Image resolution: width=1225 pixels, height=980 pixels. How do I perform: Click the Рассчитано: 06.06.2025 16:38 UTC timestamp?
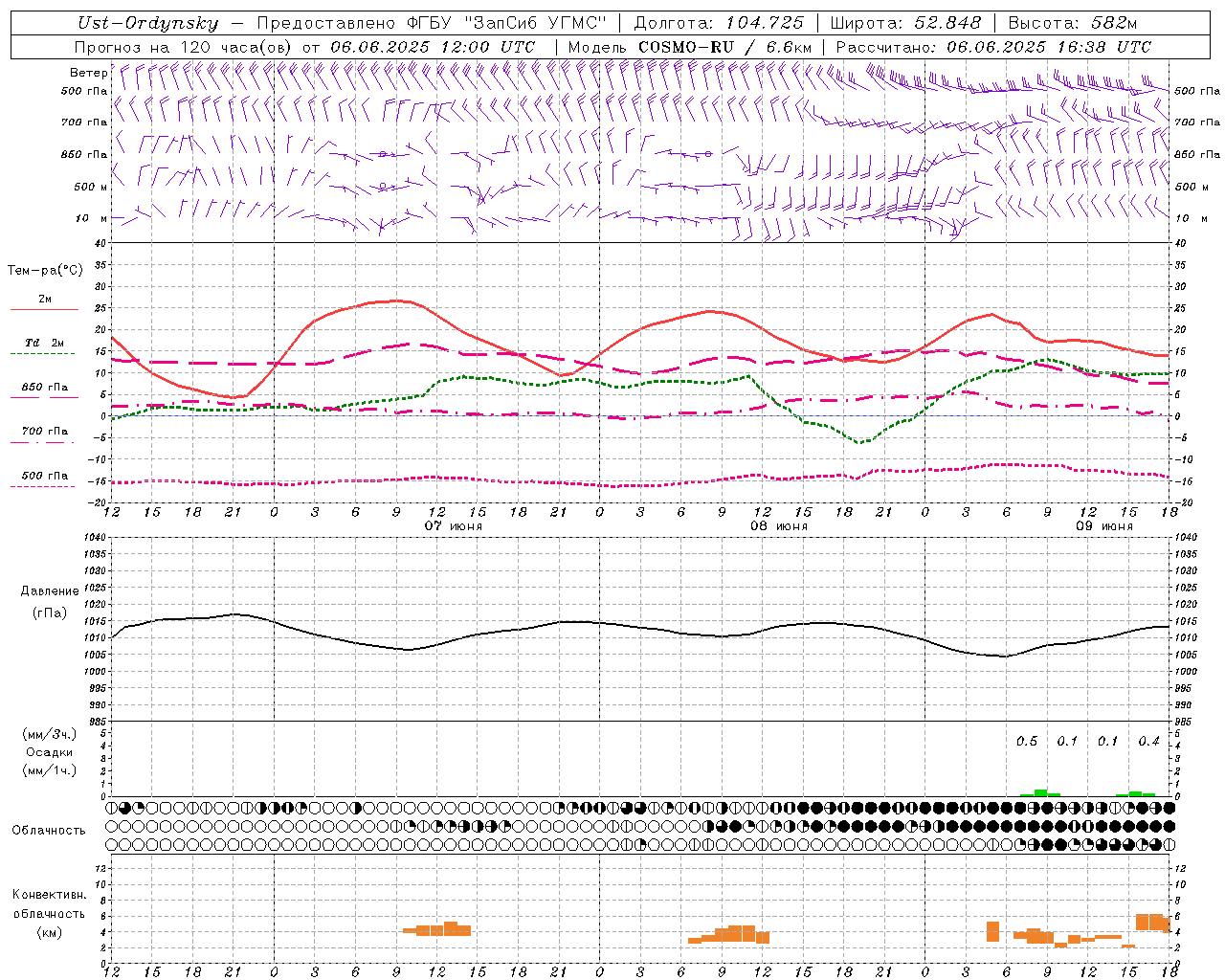click(x=993, y=47)
